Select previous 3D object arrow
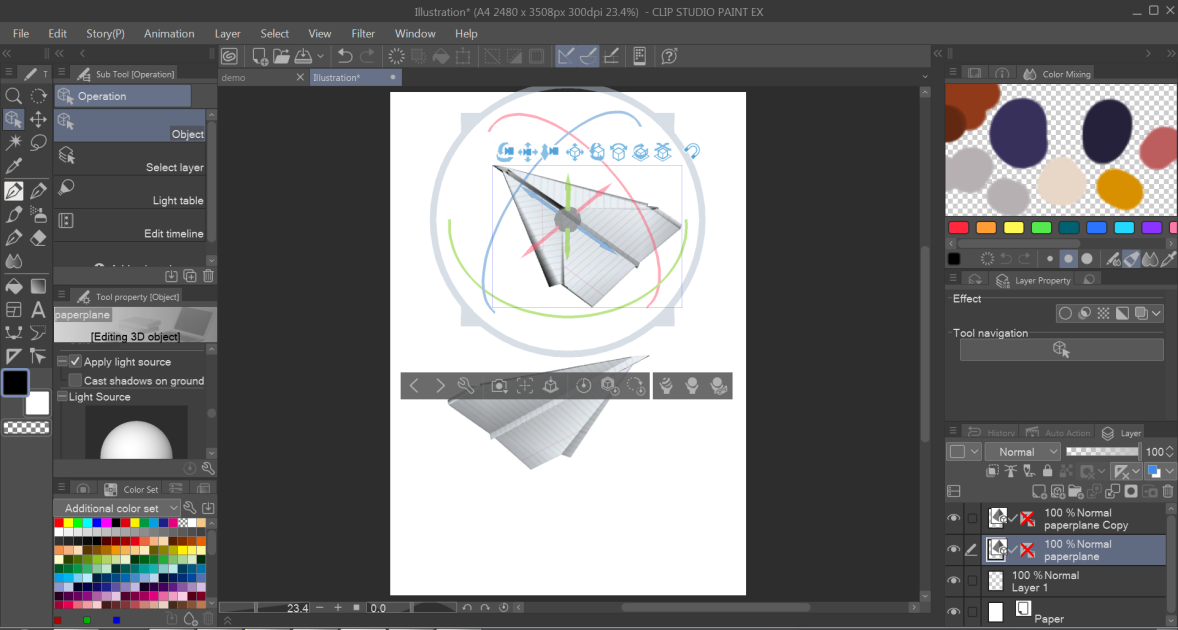 (414, 386)
